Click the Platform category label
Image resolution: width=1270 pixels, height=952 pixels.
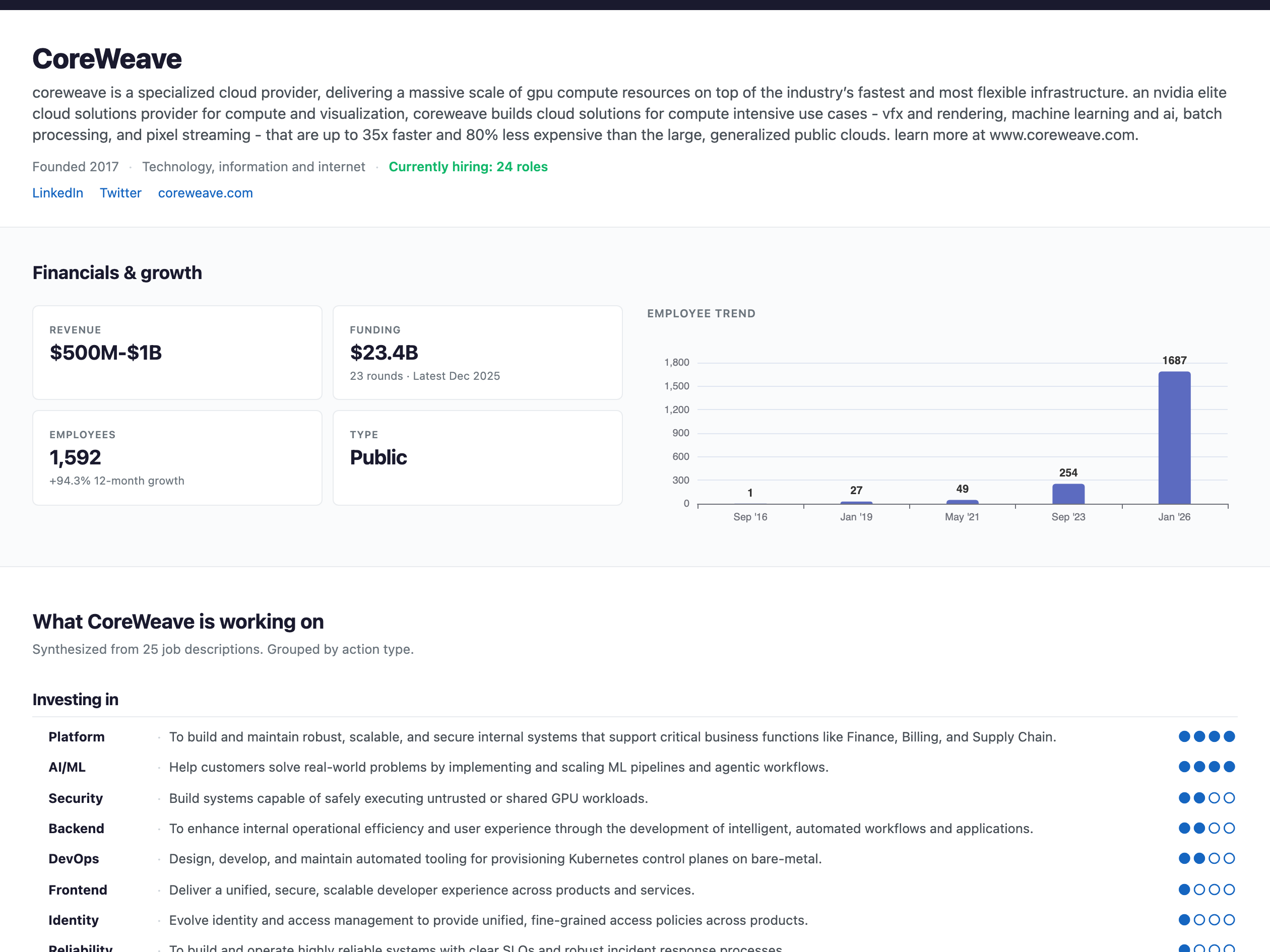tap(77, 737)
